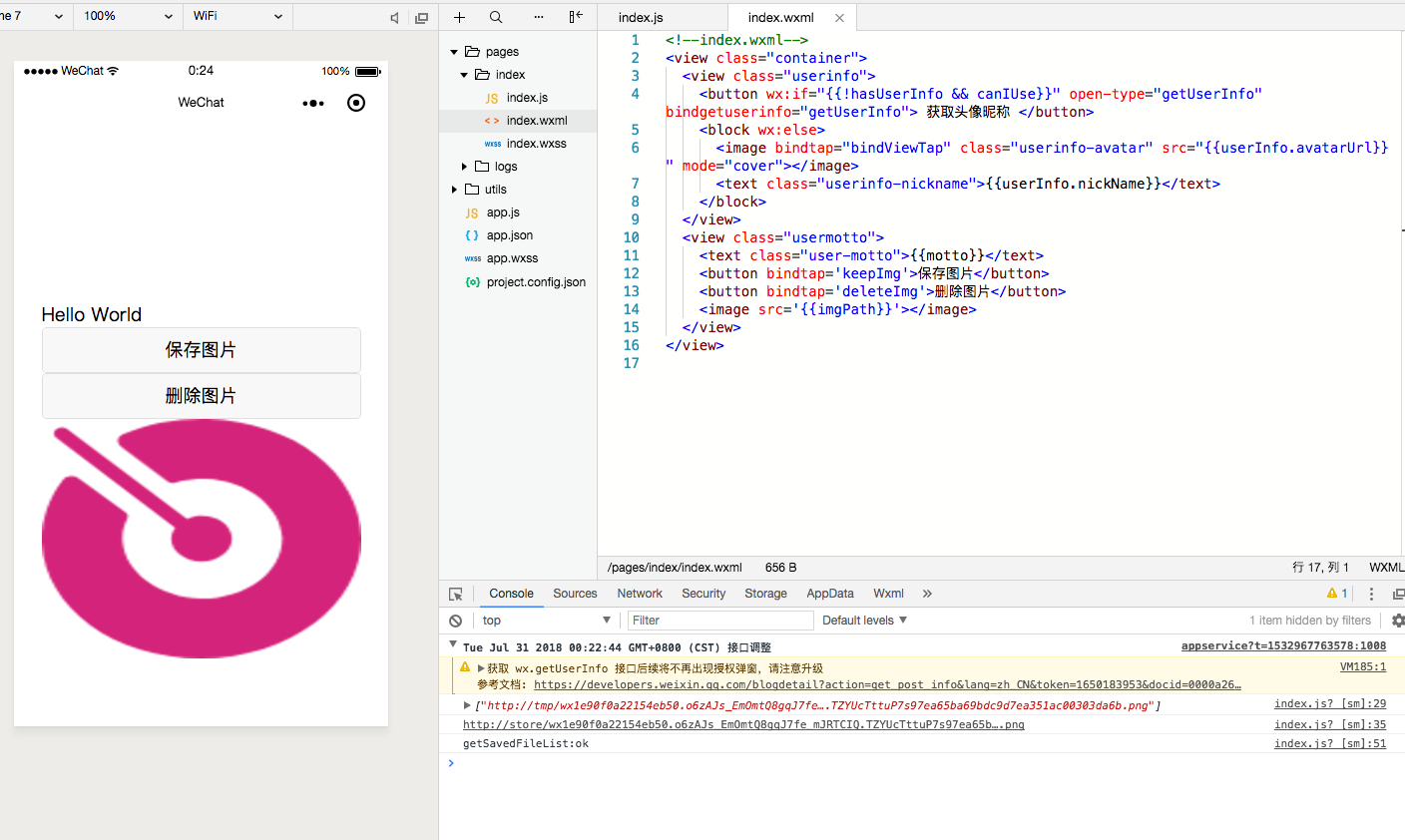This screenshot has width=1405, height=840.
Task: Open the devtools three-dot menu
Action: [1371, 594]
